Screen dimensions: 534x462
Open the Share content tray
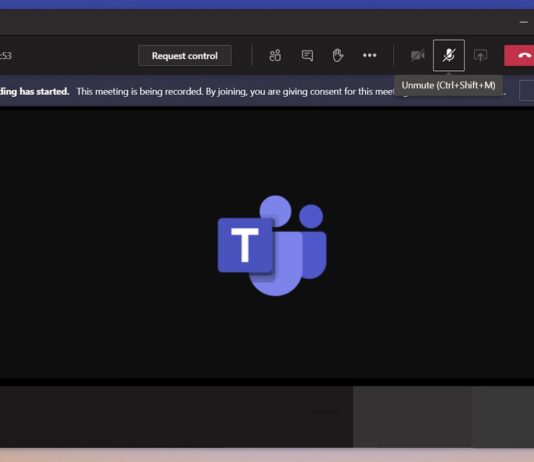point(480,55)
